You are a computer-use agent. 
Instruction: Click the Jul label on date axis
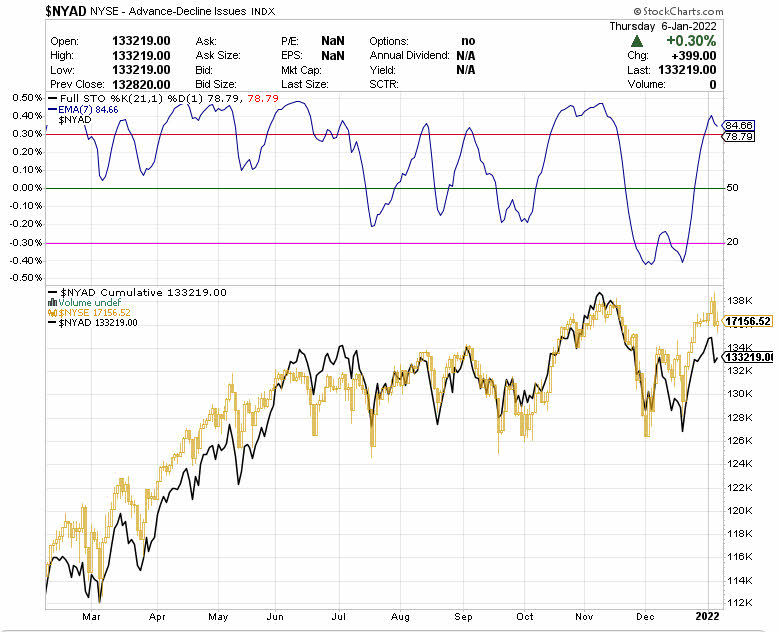344,619
